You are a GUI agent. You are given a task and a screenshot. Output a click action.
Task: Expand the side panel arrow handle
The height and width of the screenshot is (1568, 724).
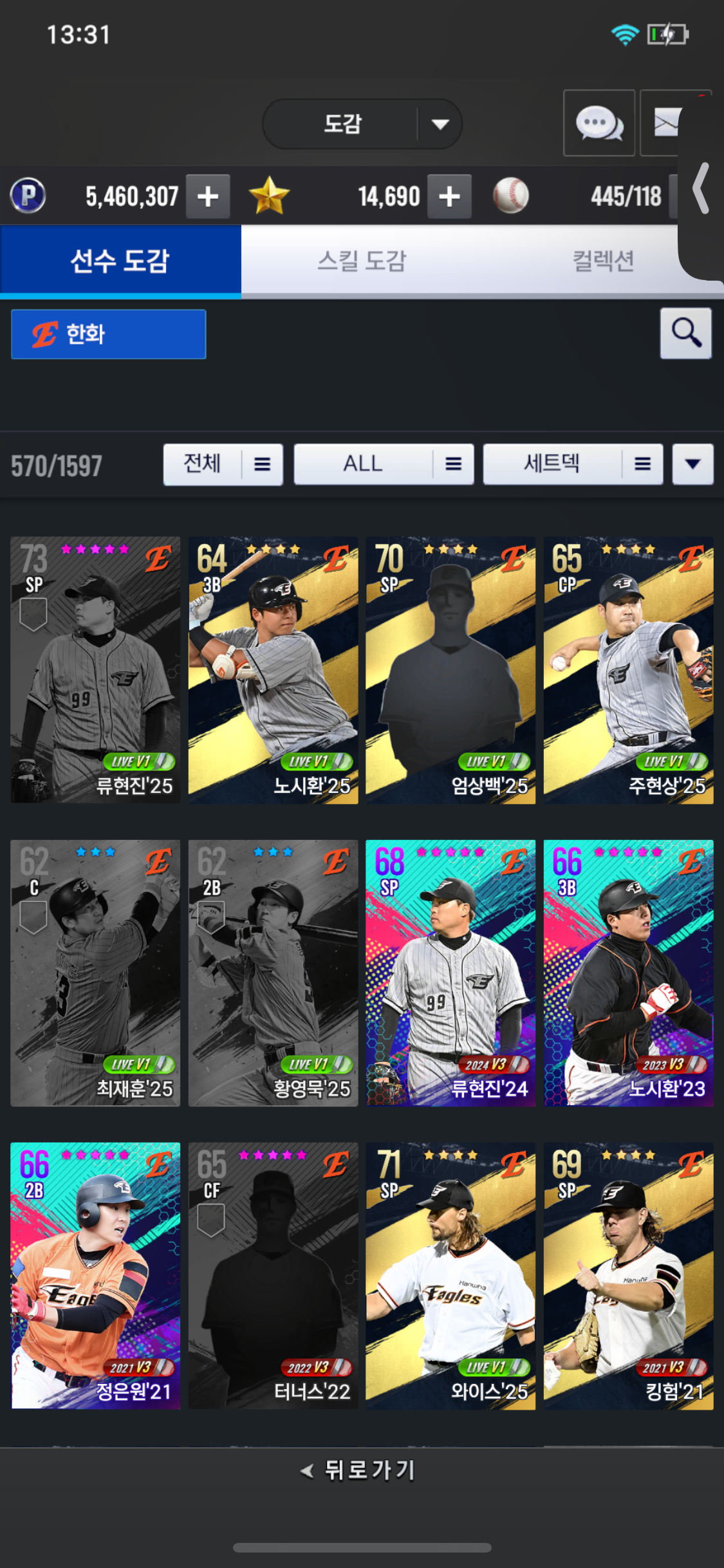click(x=701, y=188)
